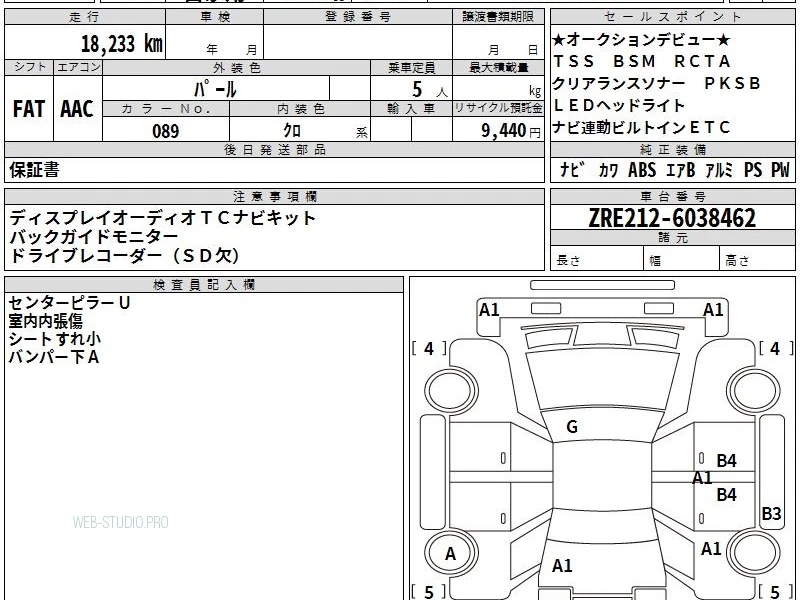Click the ★オークションデビュー★ line
This screenshot has width=800, height=600.
coord(641,40)
